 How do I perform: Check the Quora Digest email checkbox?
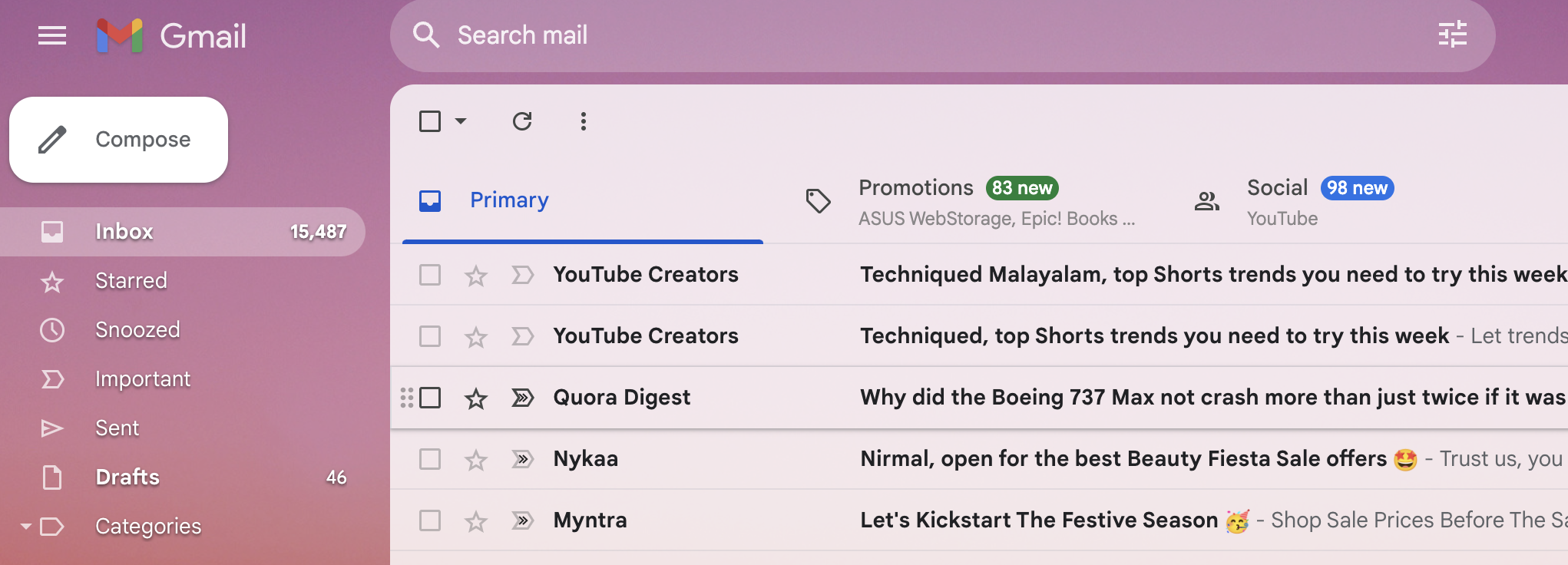pyautogui.click(x=430, y=398)
